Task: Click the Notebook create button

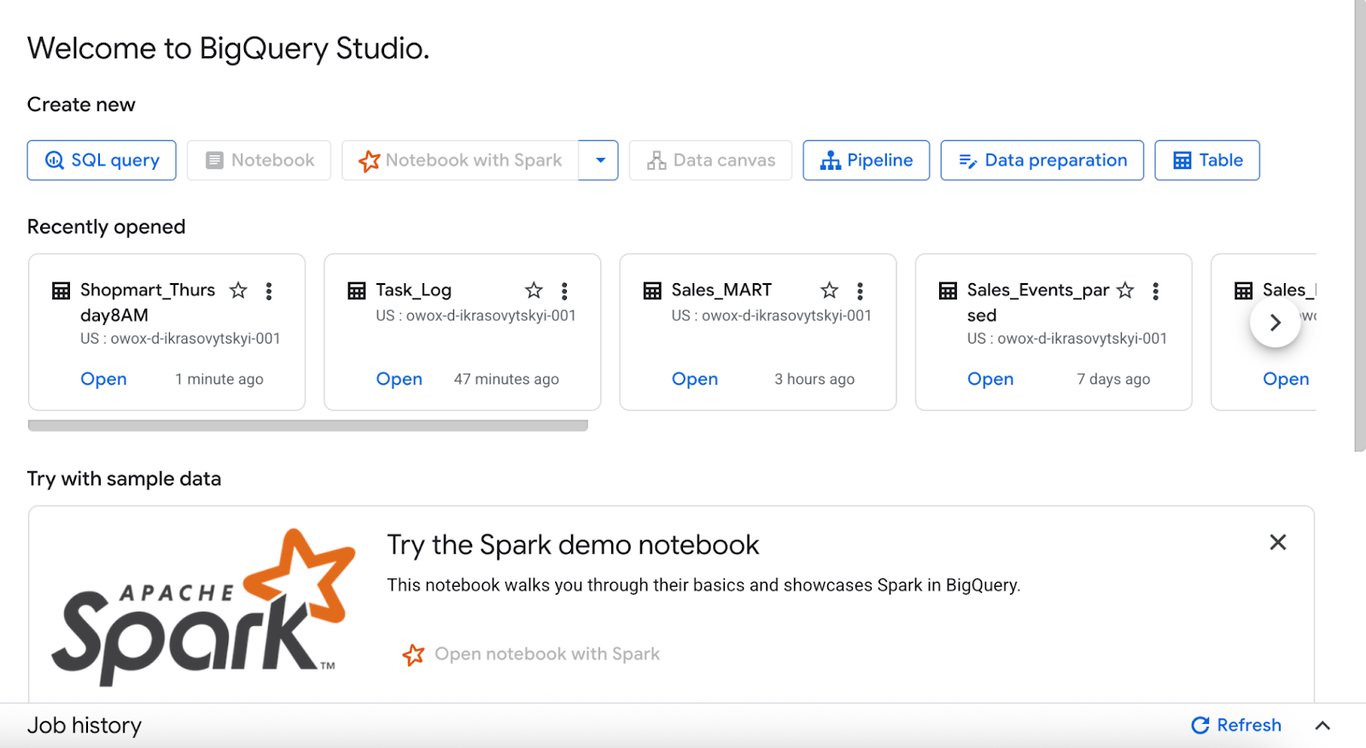Action: (259, 160)
